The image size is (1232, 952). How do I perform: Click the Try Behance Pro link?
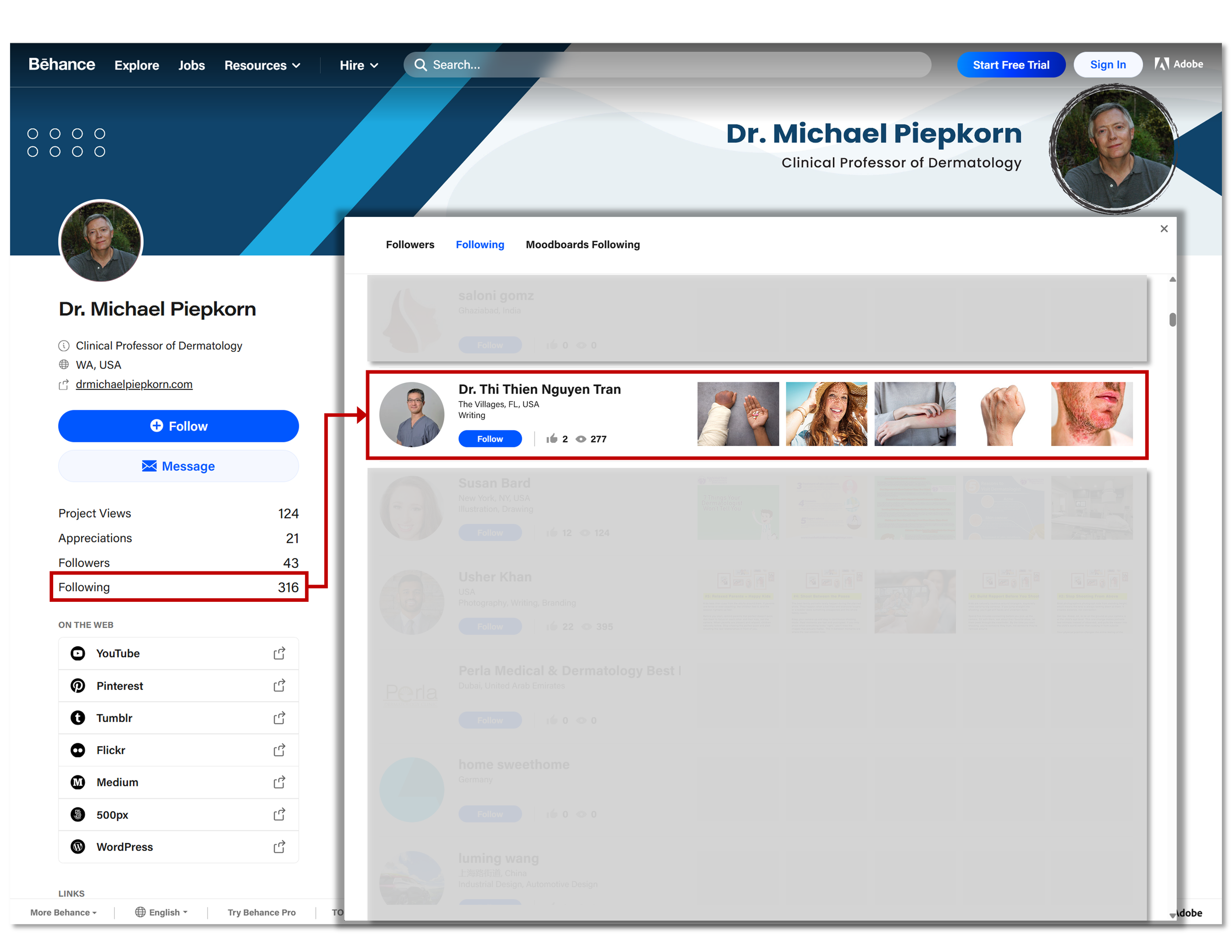coord(262,912)
